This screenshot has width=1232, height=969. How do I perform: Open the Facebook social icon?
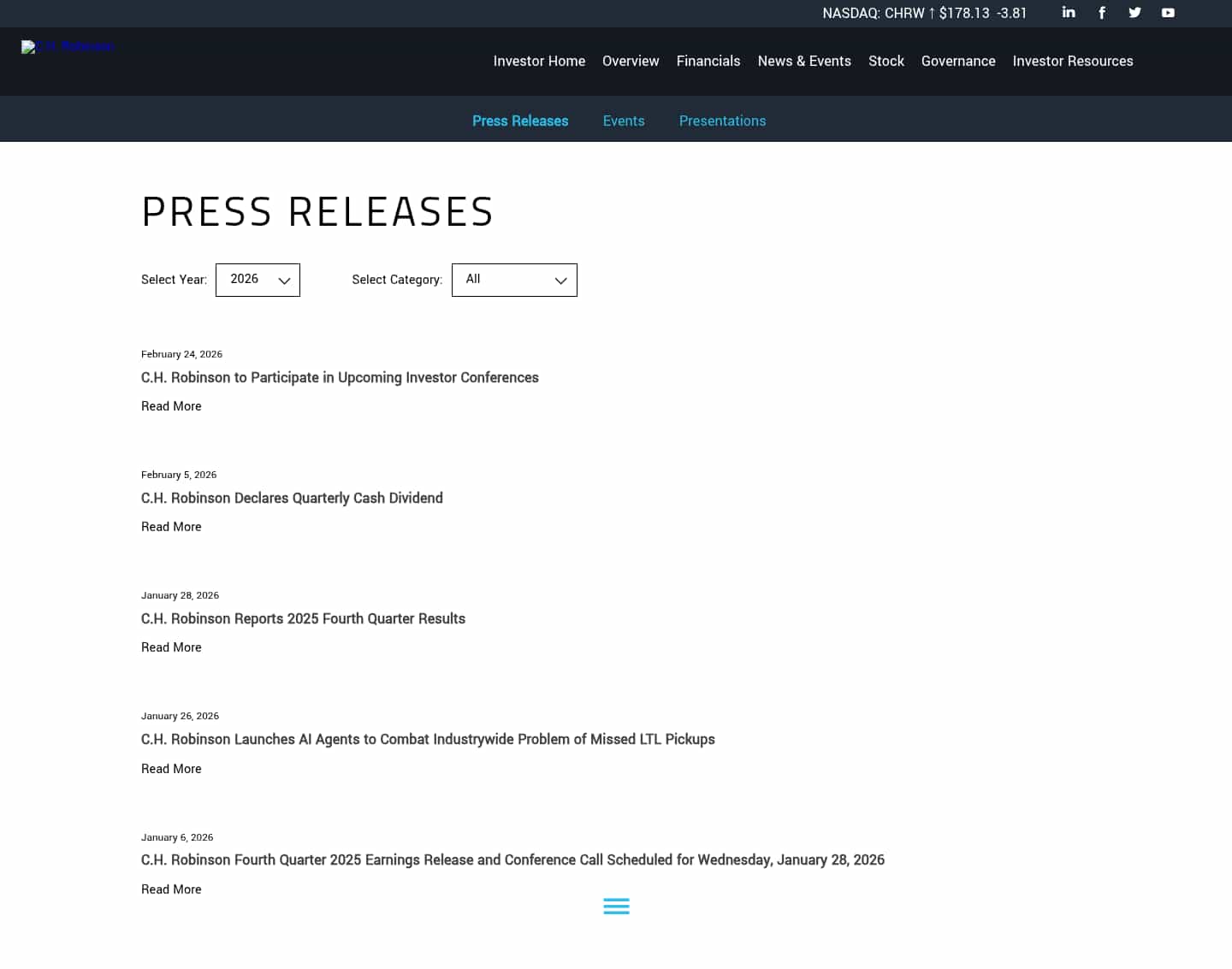click(1101, 13)
